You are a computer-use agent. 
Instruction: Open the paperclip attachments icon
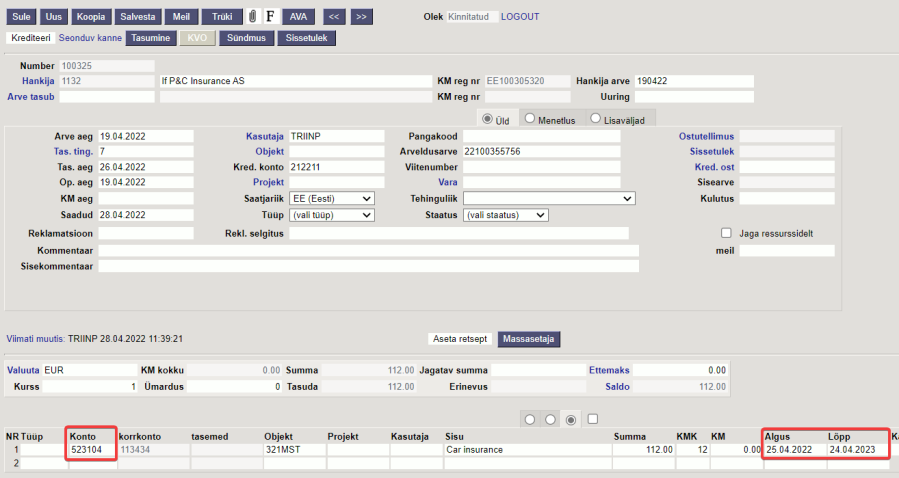[252, 17]
